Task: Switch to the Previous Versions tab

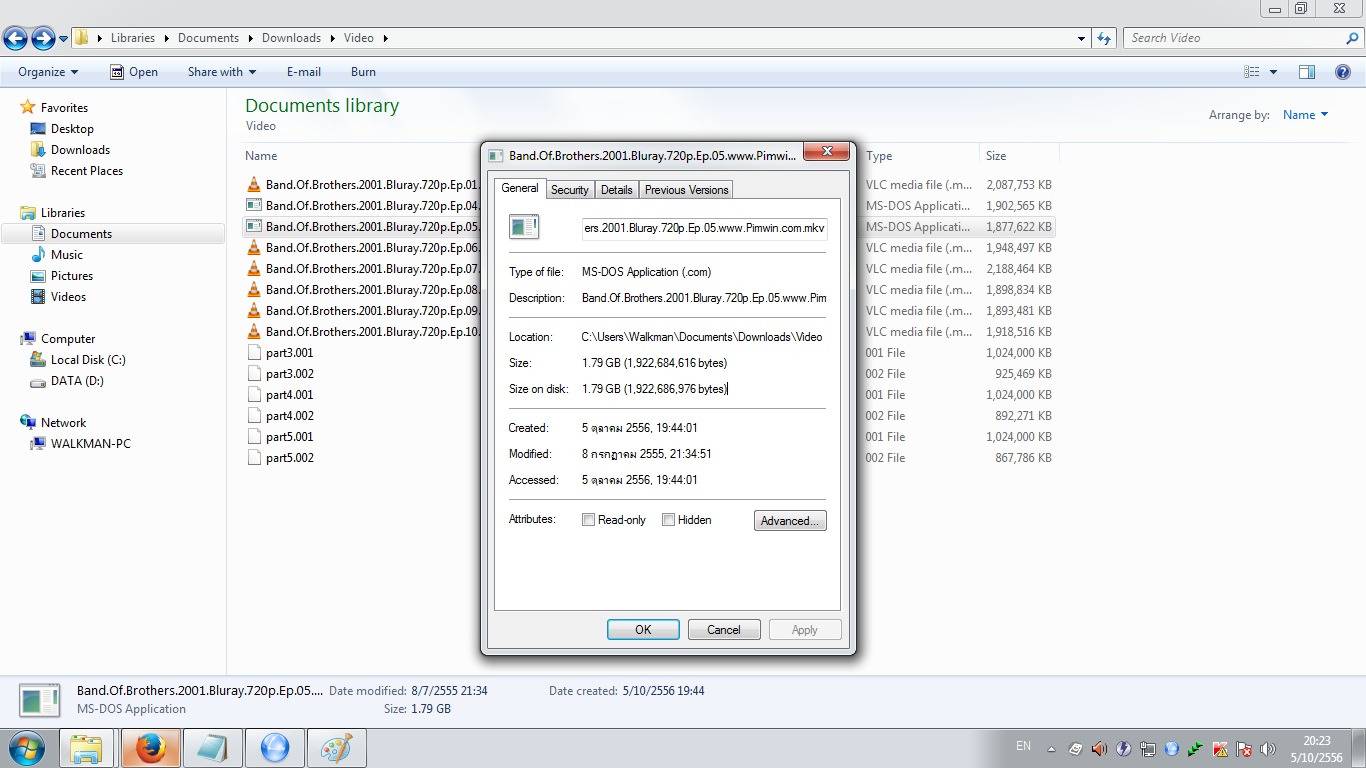Action: 687,190
